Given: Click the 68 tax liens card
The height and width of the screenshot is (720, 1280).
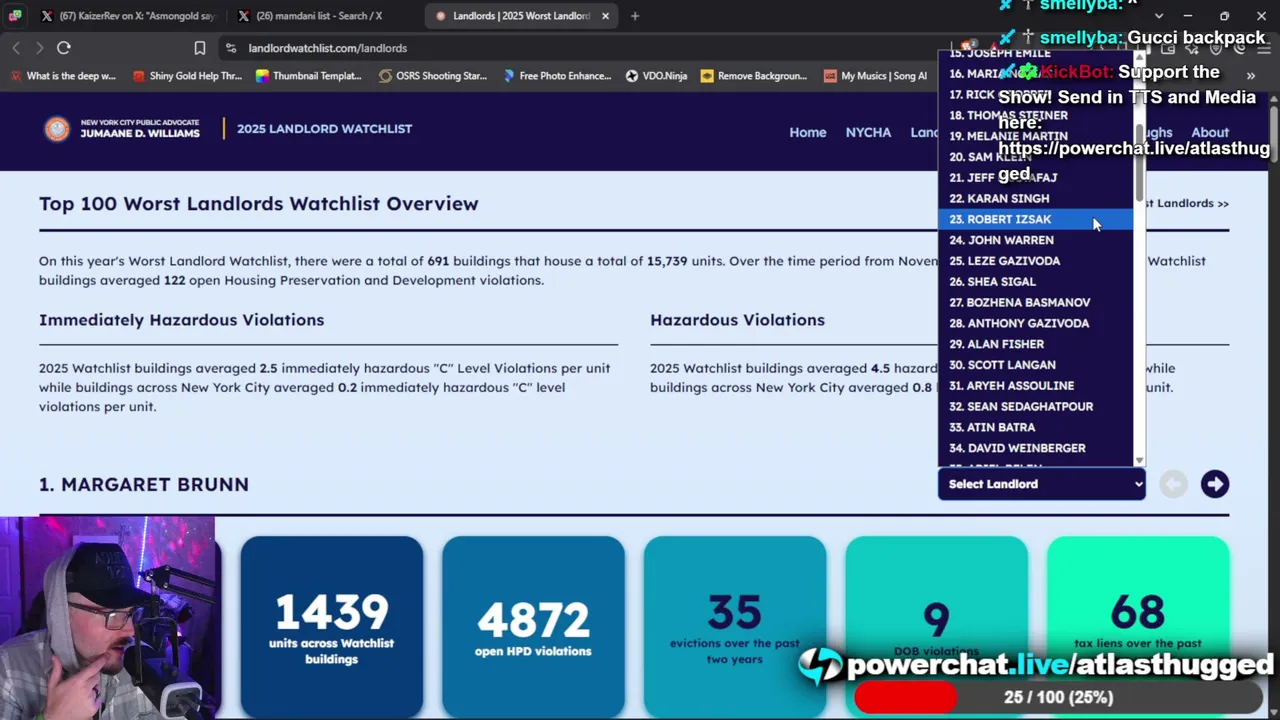Looking at the screenshot, I should coord(1138,627).
